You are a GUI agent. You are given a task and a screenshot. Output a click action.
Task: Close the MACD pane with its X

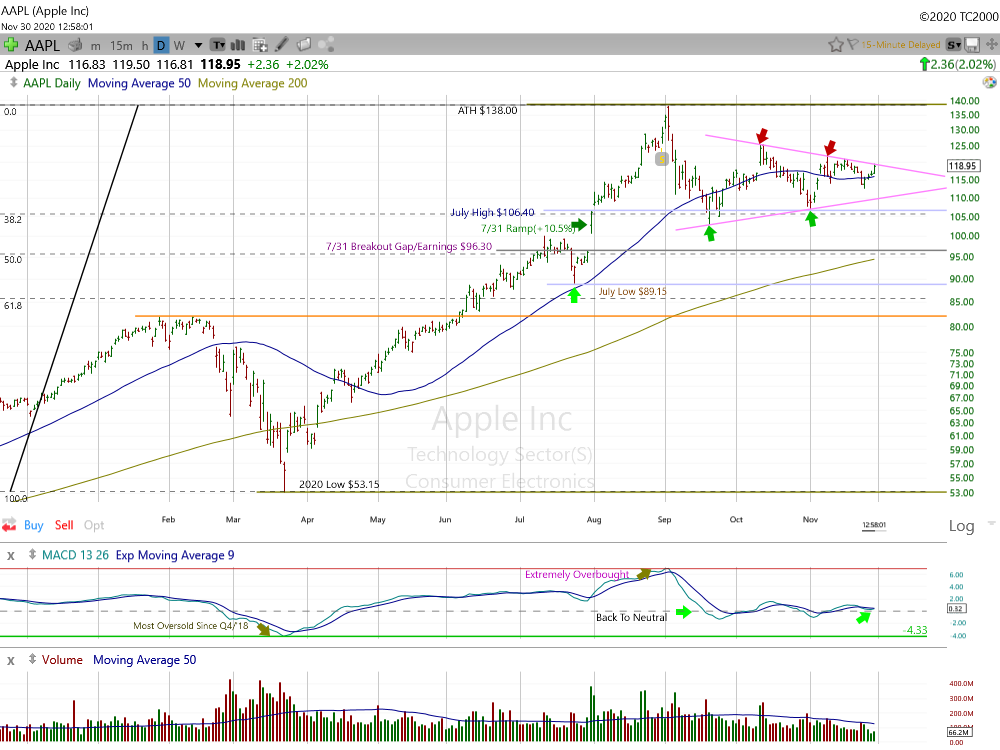tap(11, 555)
